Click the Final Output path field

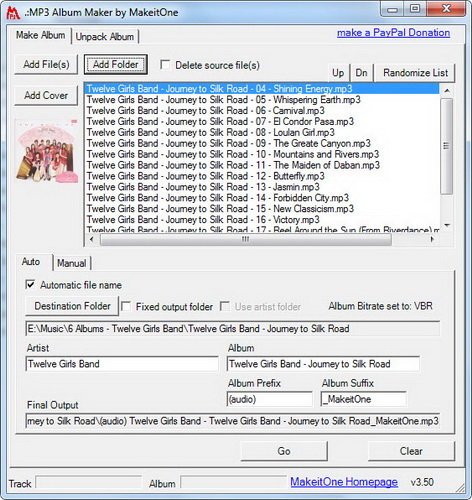(x=233, y=421)
